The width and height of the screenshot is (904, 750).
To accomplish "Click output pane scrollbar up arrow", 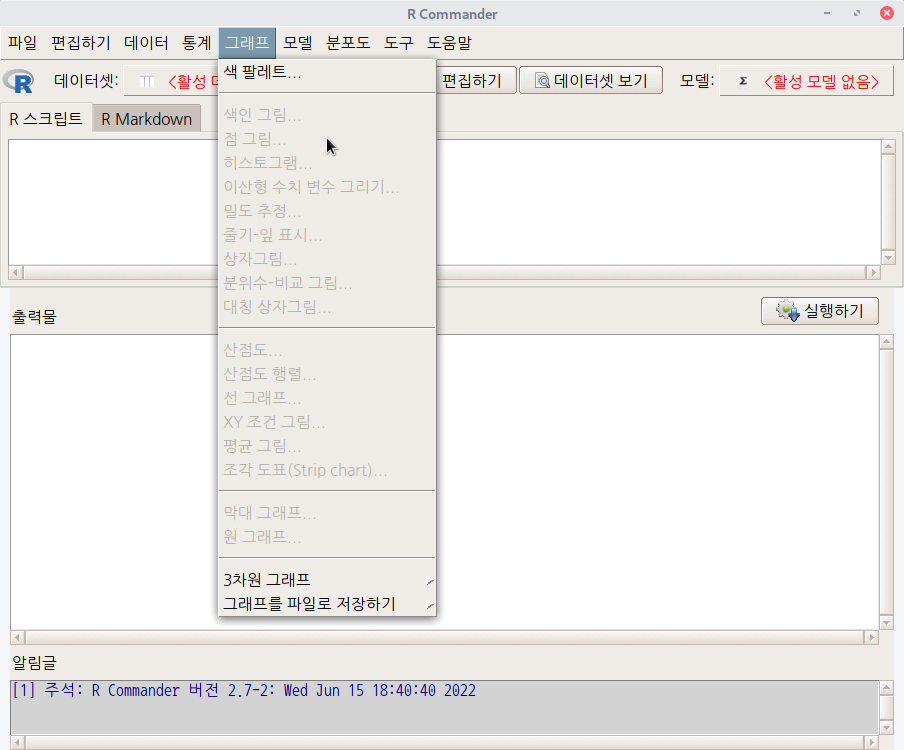I will pos(887,342).
